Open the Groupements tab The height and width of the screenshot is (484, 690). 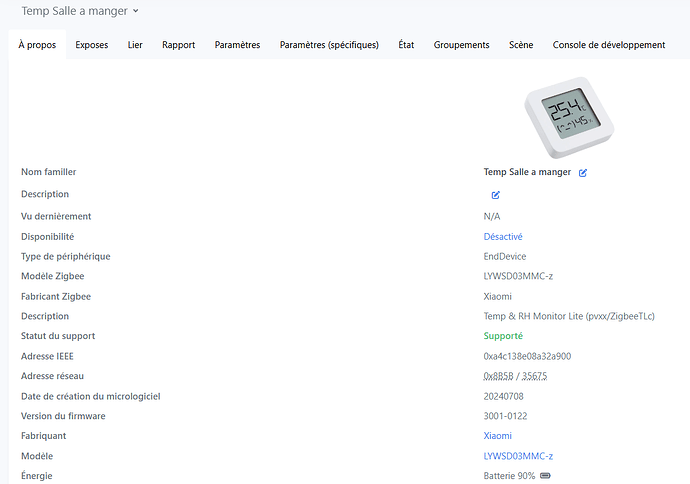[461, 45]
